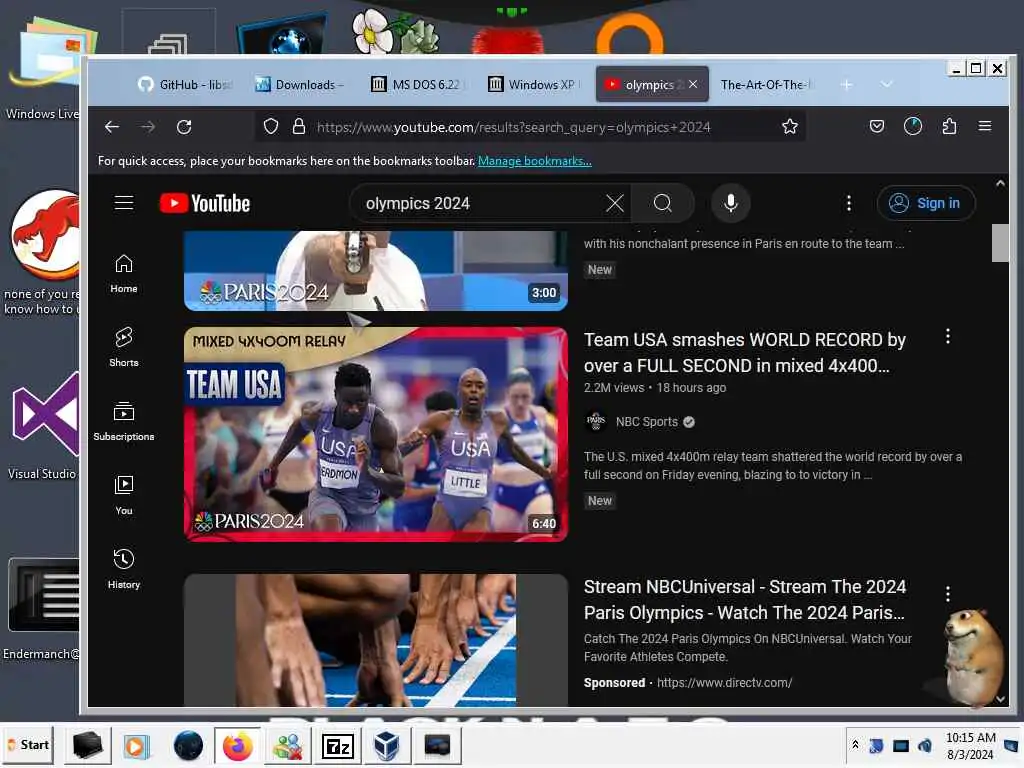Open the YouTube guide hamburger menu
The image size is (1024, 768).
(x=123, y=203)
